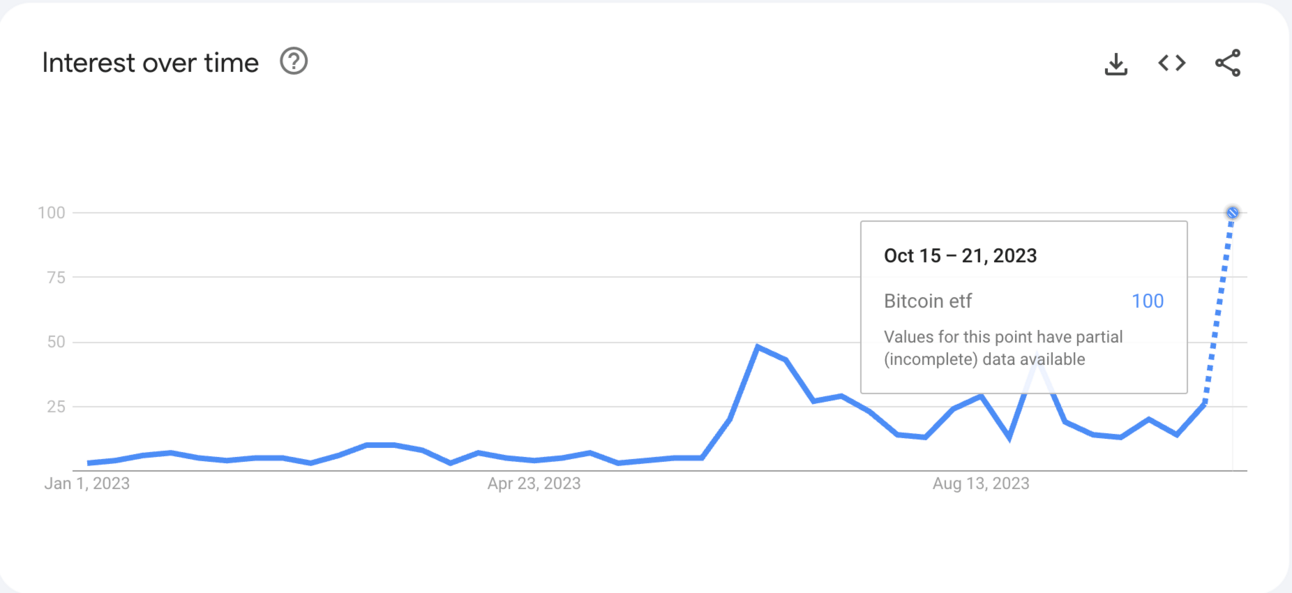Click the Interest over time heading
The width and height of the screenshot is (1292, 593).
[150, 63]
